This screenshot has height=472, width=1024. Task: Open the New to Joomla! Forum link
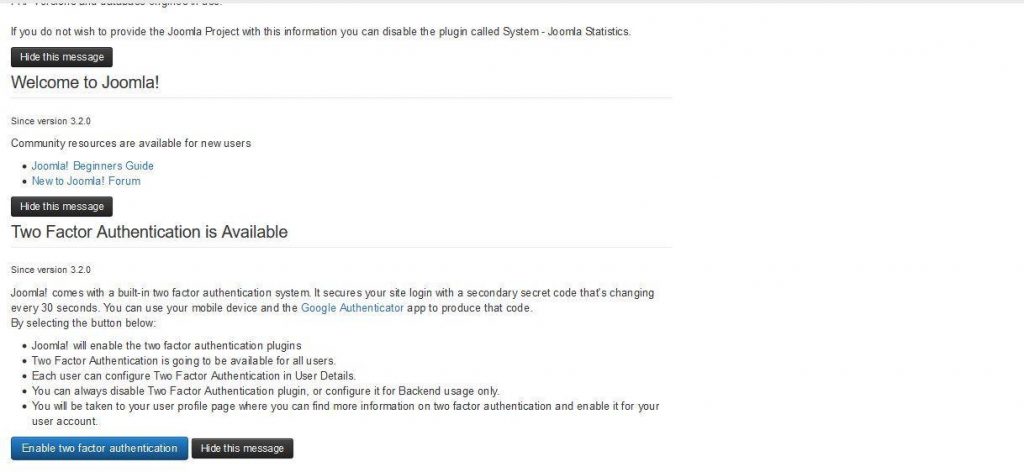(86, 181)
